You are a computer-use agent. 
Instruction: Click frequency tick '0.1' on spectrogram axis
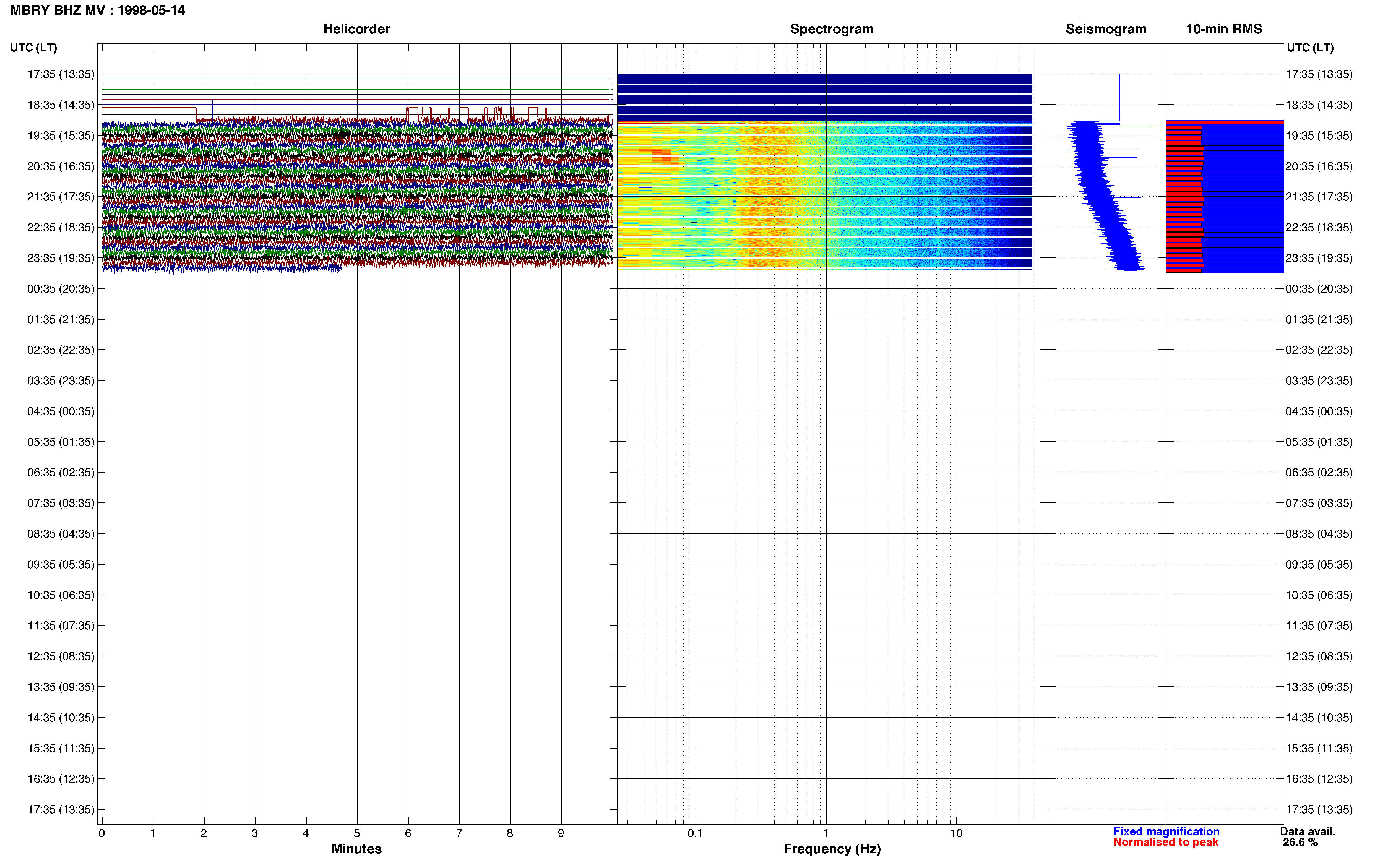(x=696, y=833)
